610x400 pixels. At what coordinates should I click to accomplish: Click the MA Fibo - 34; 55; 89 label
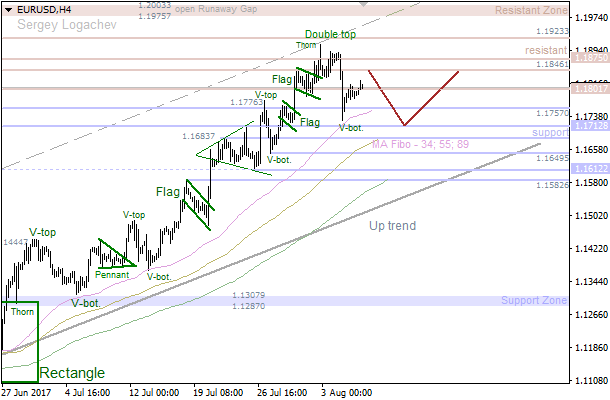click(420, 145)
